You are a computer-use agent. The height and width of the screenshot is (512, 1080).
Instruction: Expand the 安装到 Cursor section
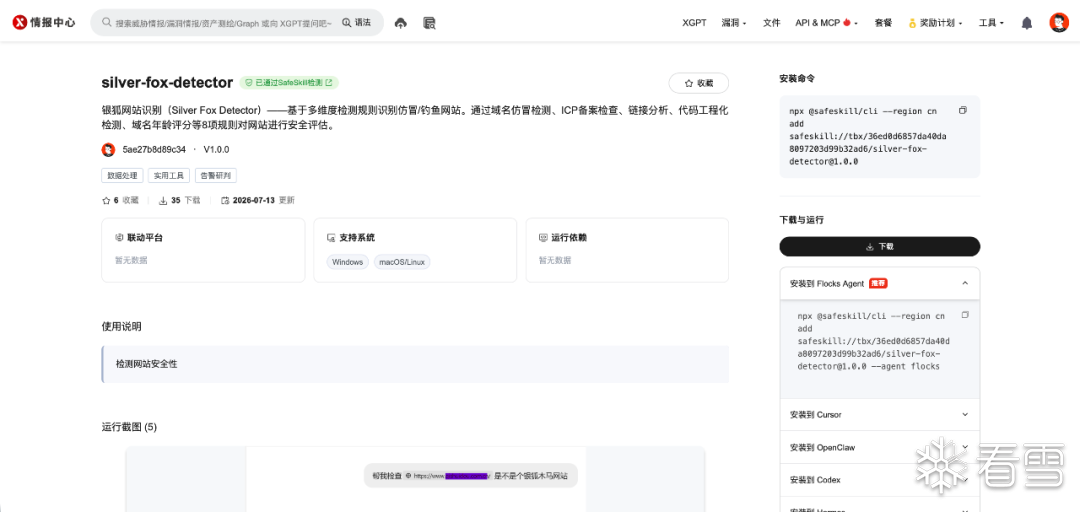pos(880,415)
